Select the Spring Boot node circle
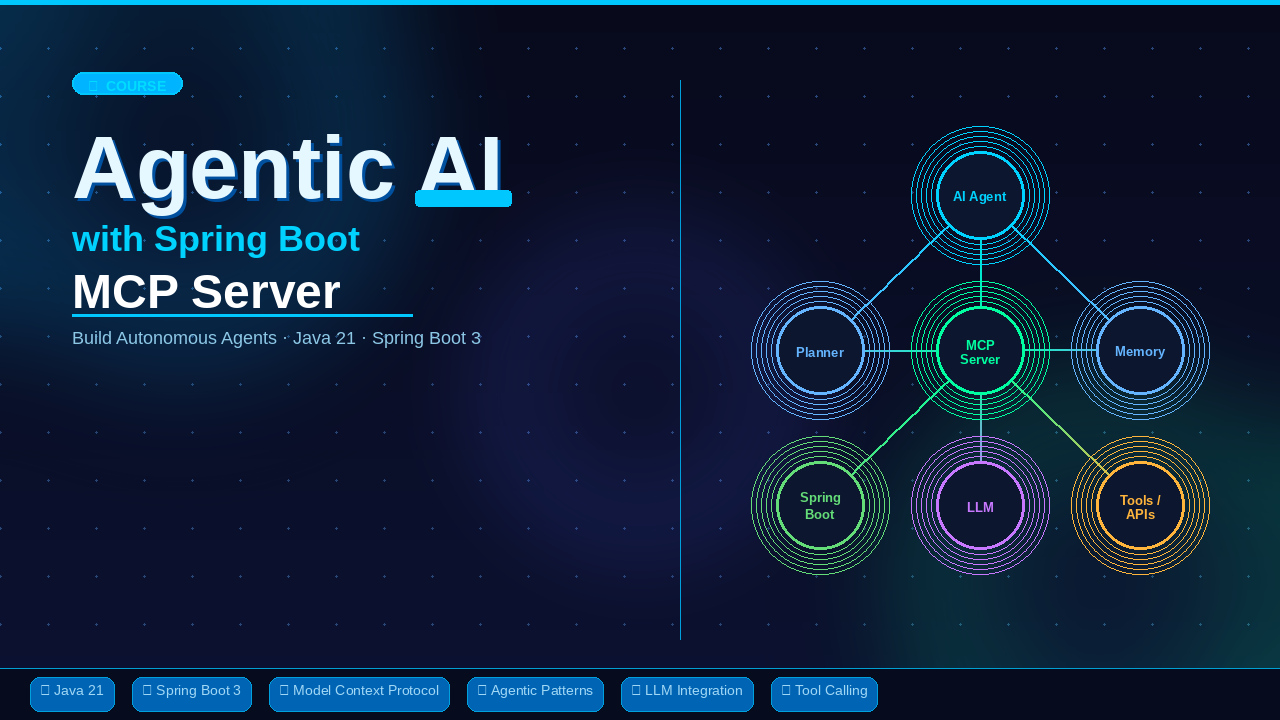This screenshot has height=720, width=1280. [820, 506]
